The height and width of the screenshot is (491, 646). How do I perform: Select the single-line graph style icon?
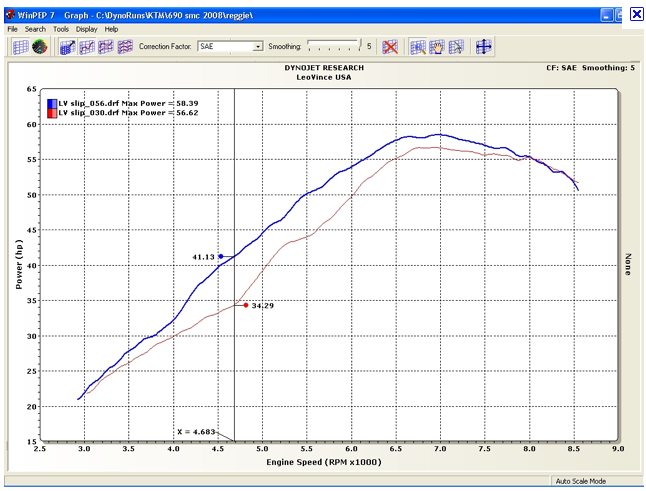point(87,47)
